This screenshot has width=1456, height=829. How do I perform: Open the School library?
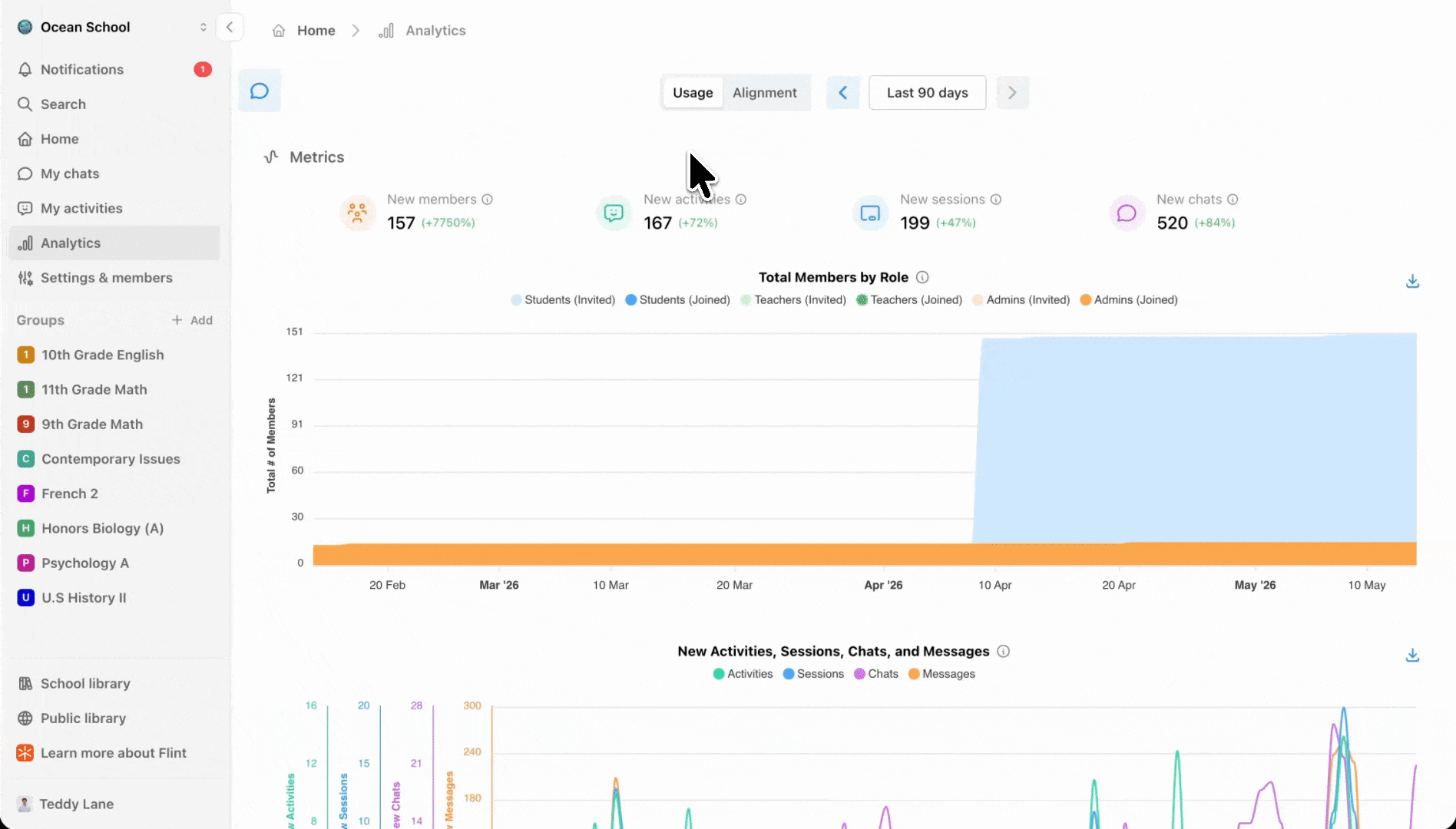(x=114, y=684)
